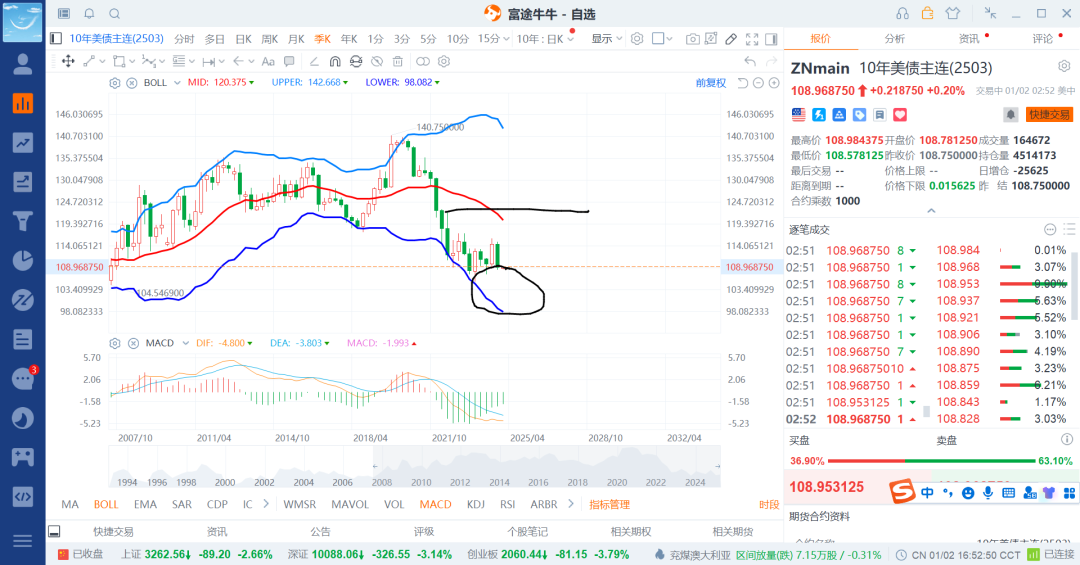The height and width of the screenshot is (565, 1080).
Task: Open the 公告 bottom tab
Action: pyautogui.click(x=320, y=531)
